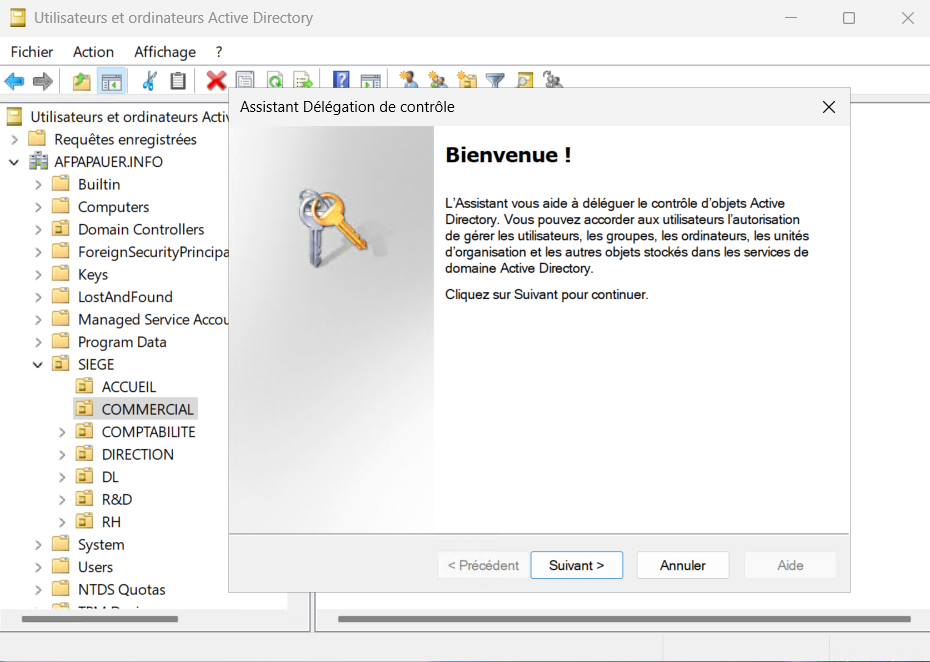Collapse the AFPAPAUER.INFO domain node

click(15, 162)
